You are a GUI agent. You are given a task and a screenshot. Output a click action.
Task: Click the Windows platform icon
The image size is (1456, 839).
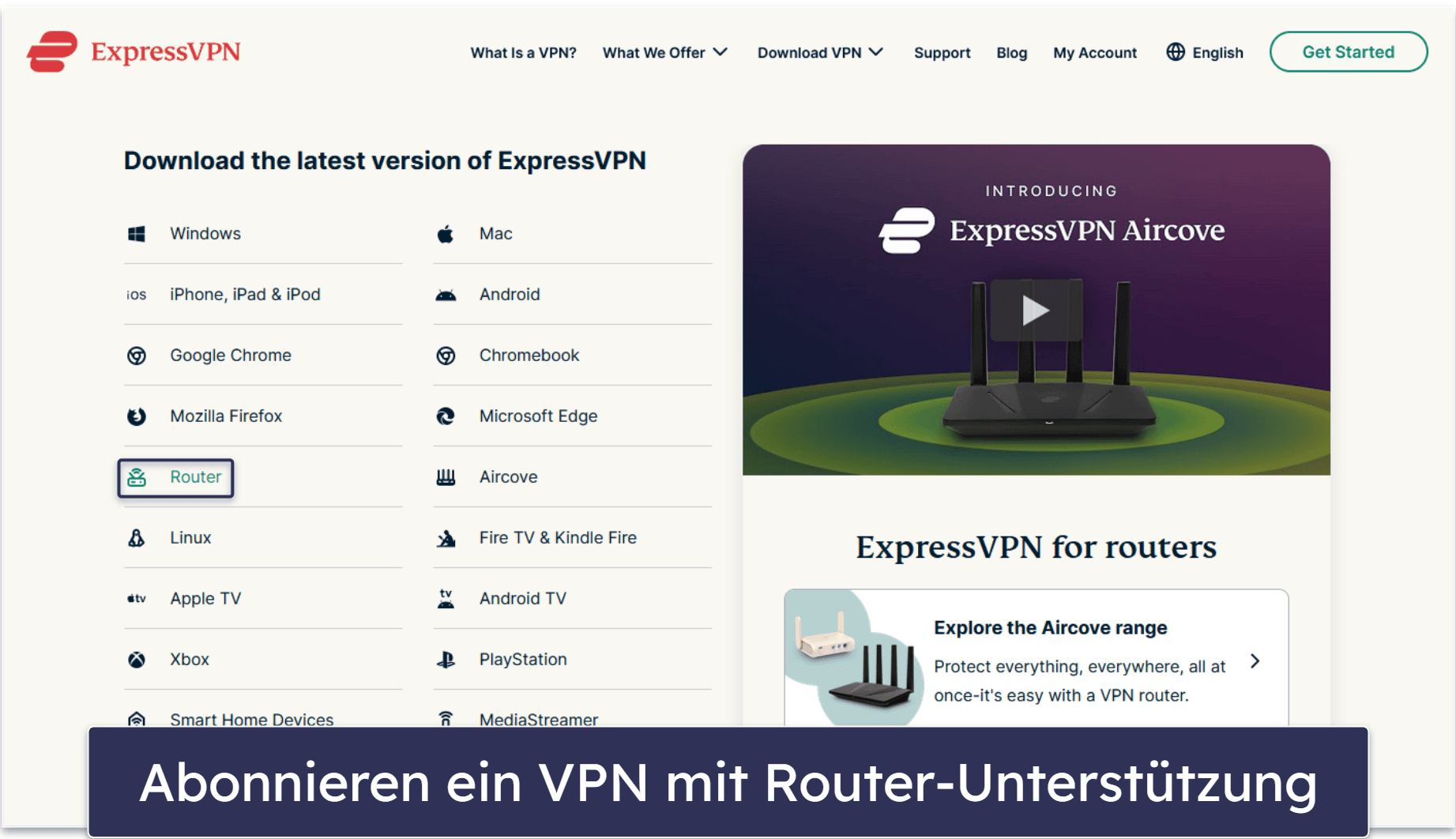click(x=137, y=234)
